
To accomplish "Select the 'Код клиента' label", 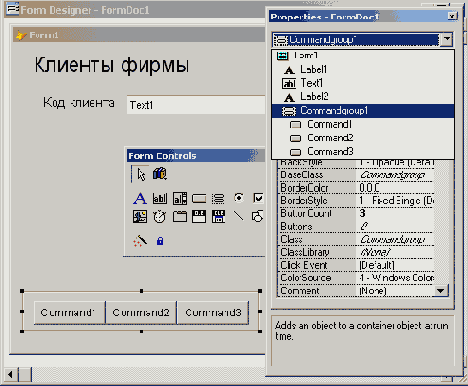I will [x=79, y=103].
